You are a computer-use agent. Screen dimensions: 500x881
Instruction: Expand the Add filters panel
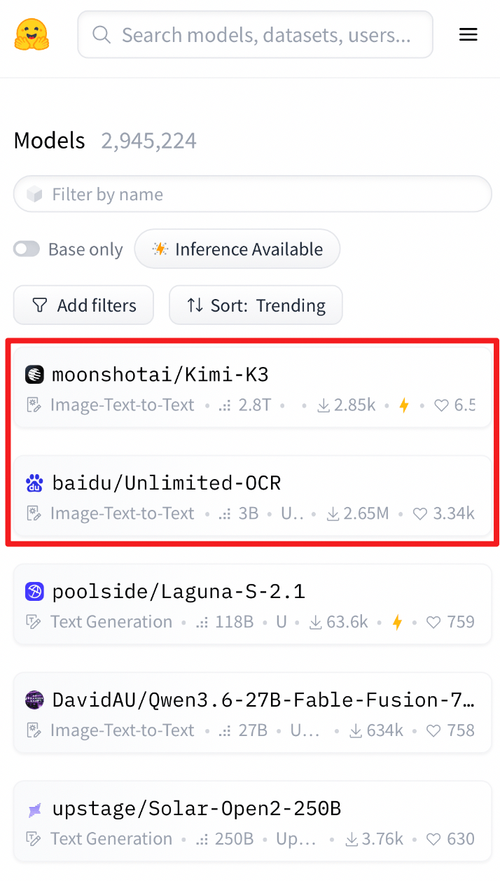[x=83, y=305]
